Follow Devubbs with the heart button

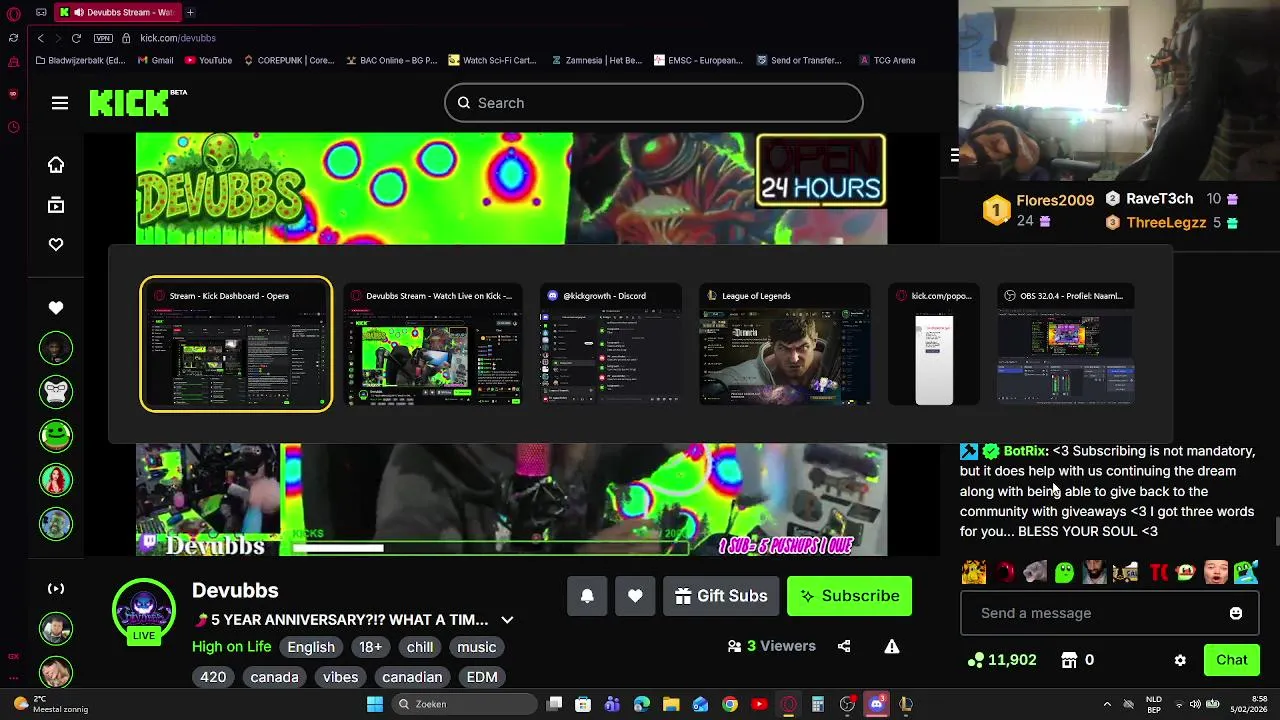pyautogui.click(x=635, y=596)
